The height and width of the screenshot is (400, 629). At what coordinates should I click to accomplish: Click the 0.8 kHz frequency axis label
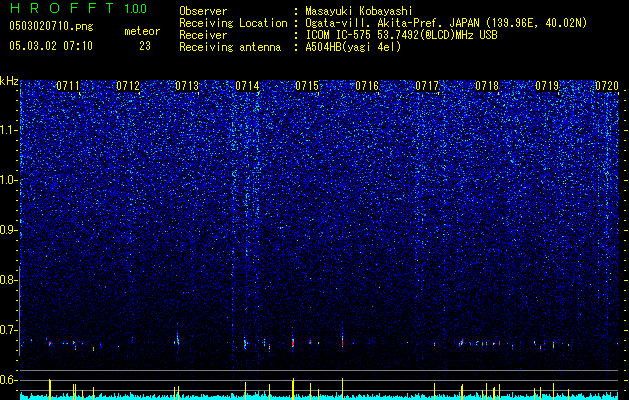(x=8, y=280)
